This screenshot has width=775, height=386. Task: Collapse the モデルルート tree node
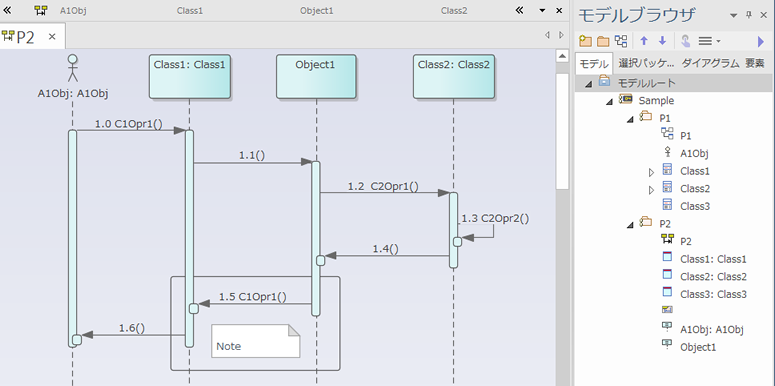[588, 85]
